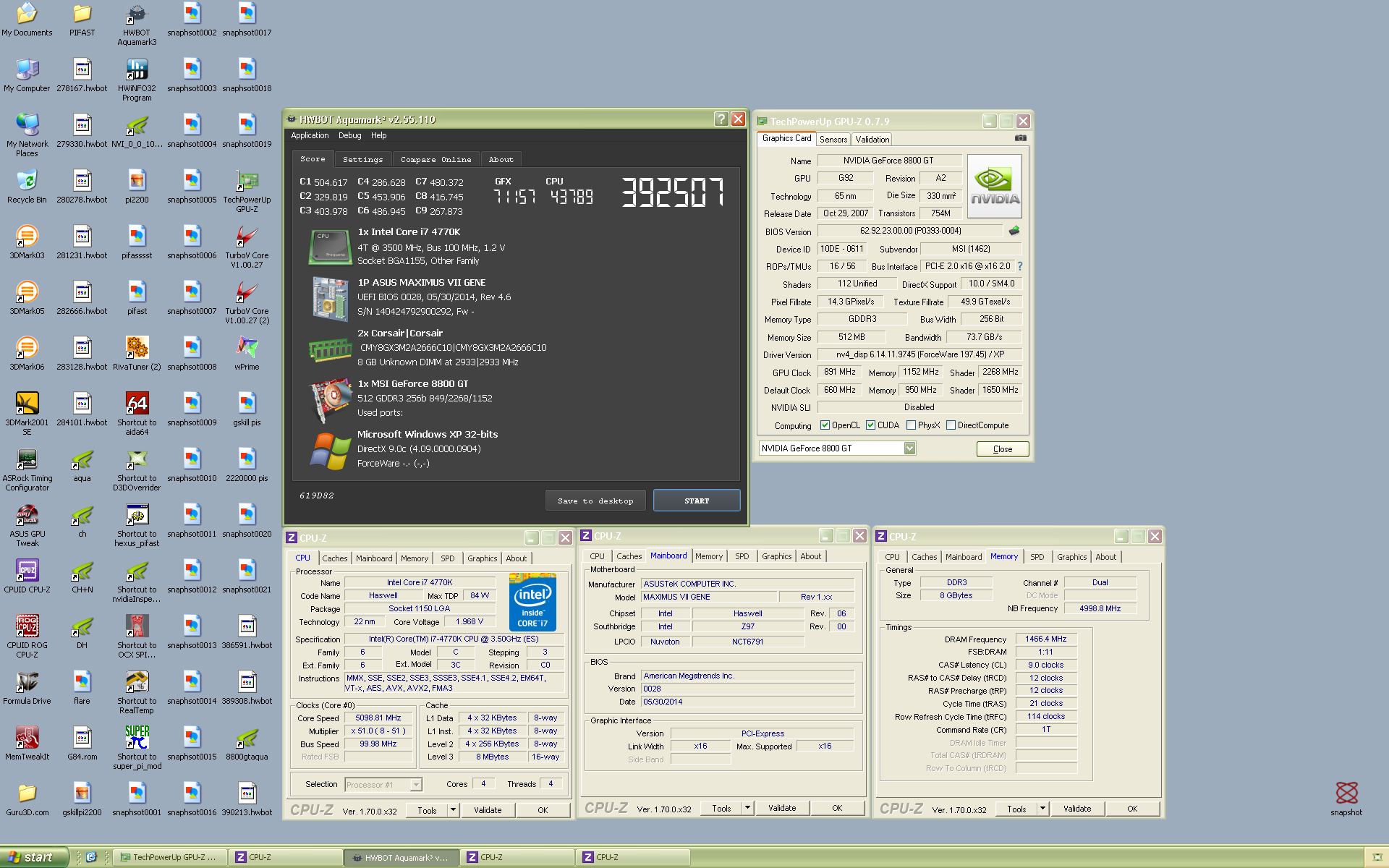The width and height of the screenshot is (1389, 868).
Task: Open the HWBOT Aquamark3 desktop icon
Action: point(137,24)
